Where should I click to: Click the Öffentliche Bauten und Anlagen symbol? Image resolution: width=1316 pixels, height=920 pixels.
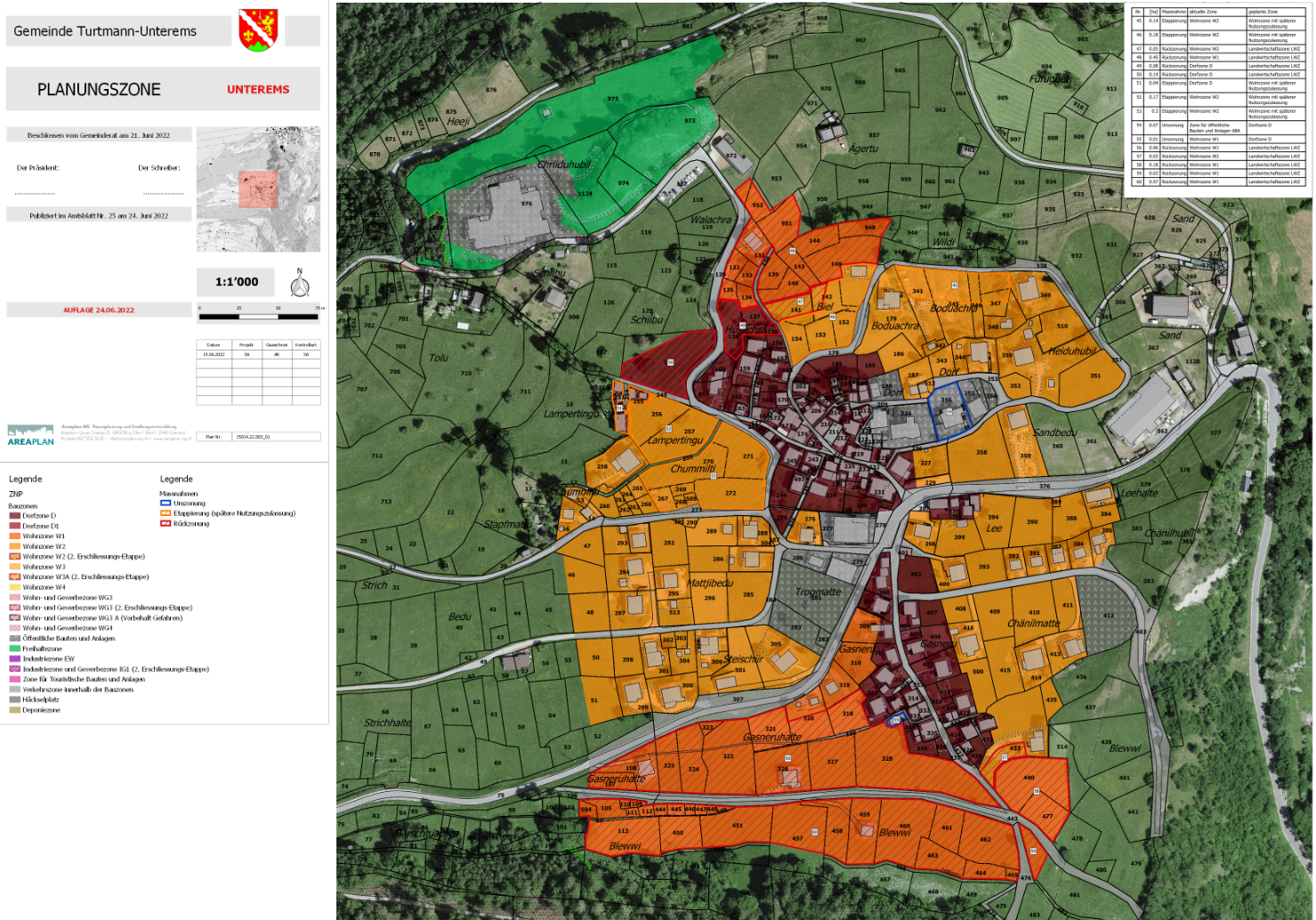(14, 639)
